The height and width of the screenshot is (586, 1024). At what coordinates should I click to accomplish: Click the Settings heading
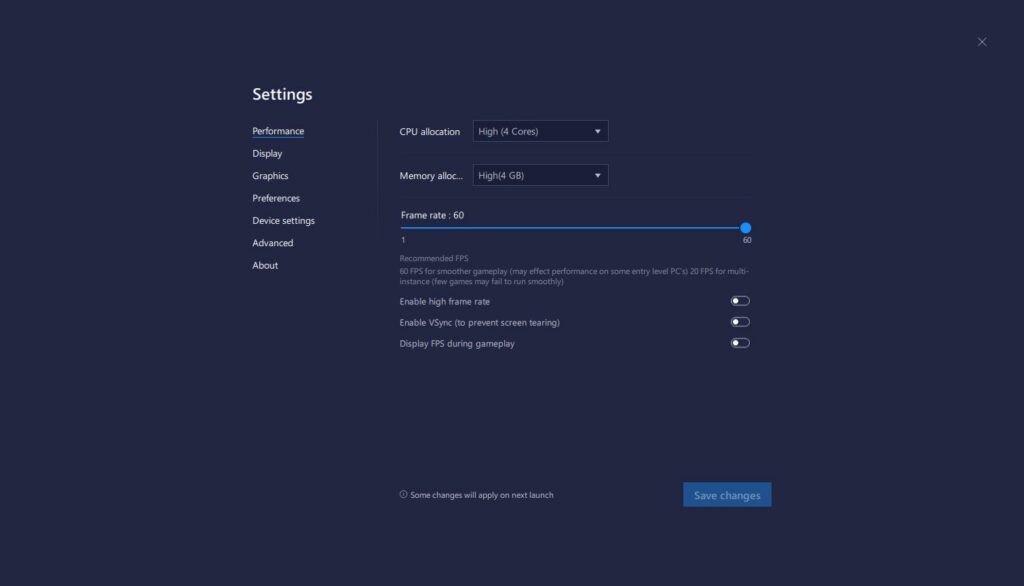coord(283,94)
